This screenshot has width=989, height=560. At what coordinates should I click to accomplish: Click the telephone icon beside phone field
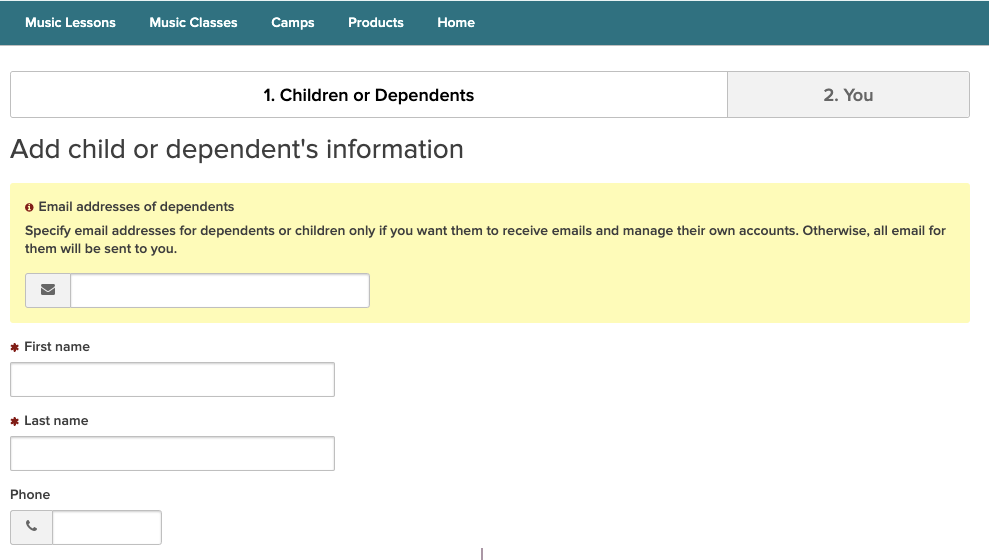(x=32, y=527)
